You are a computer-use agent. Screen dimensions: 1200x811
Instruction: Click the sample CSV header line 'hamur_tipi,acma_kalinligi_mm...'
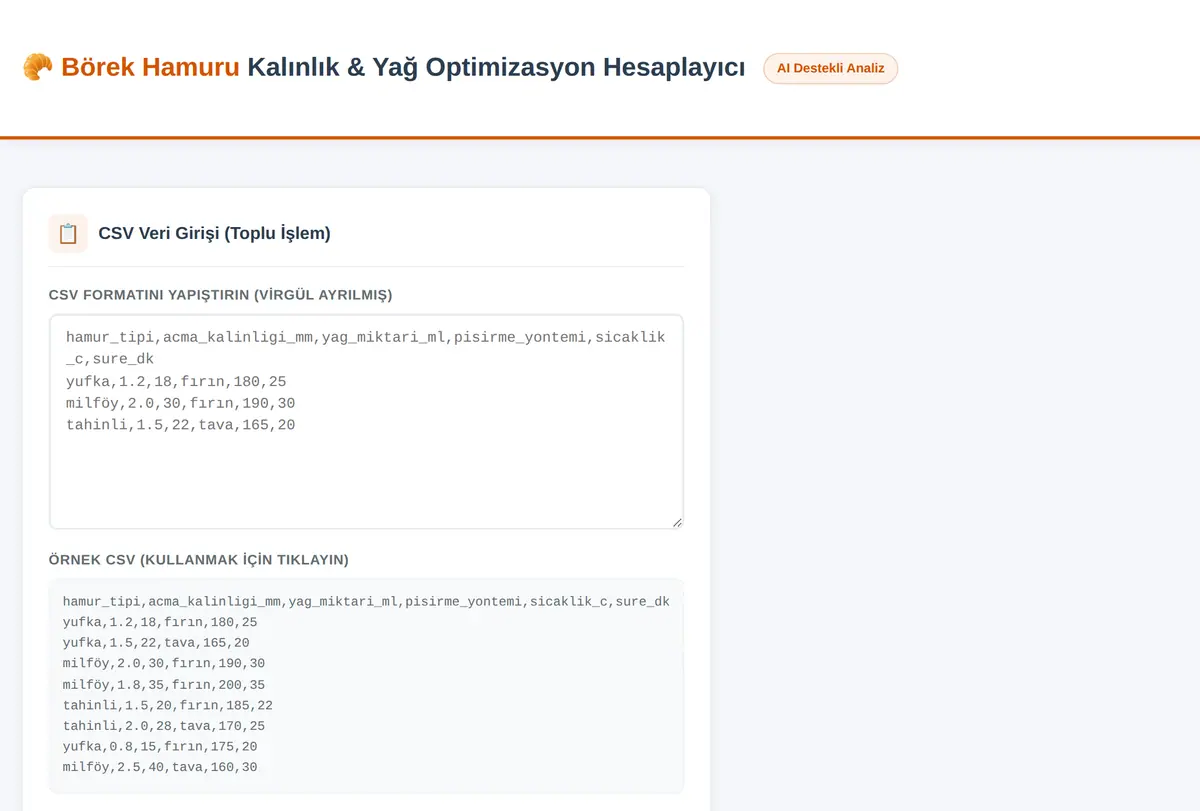click(366, 601)
